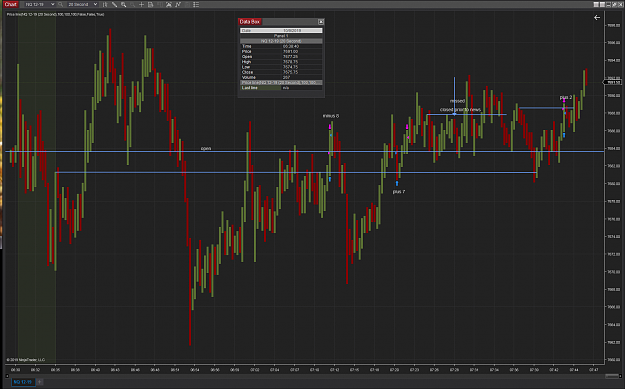Open the Indicators toolbar icon

(x=169, y=4)
